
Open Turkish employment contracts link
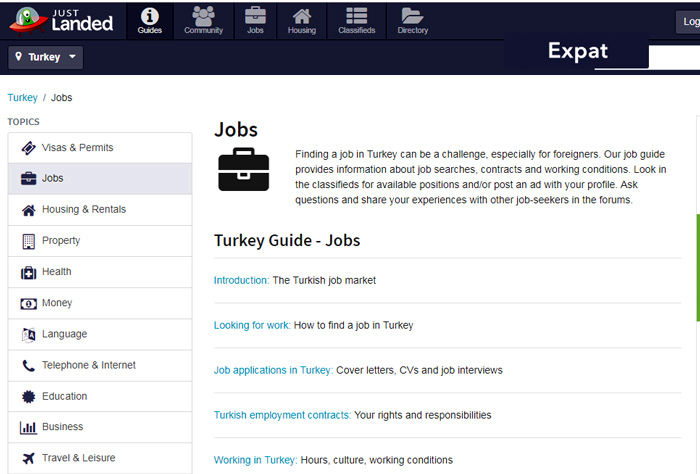click(x=283, y=415)
